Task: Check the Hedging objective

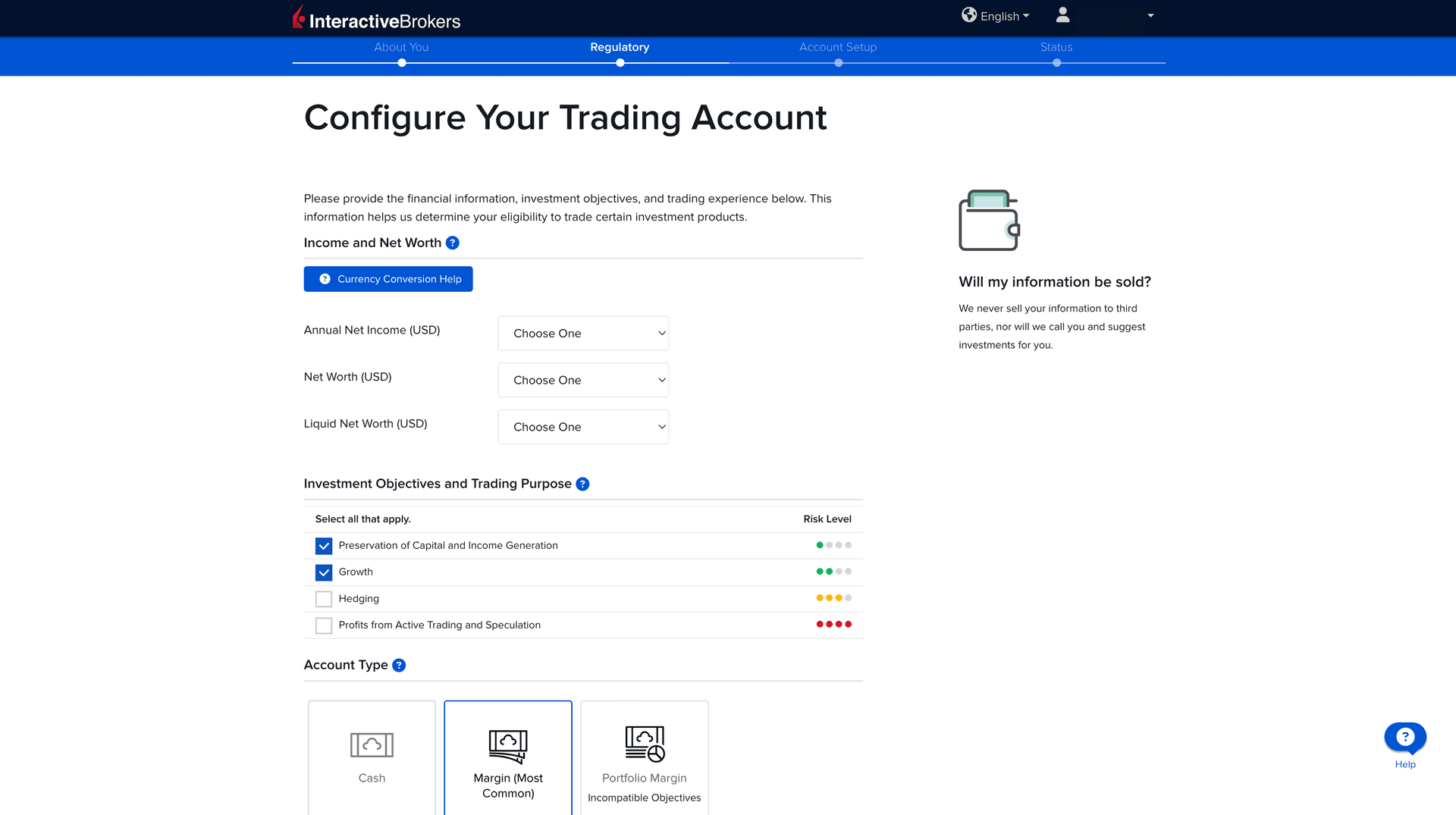Action: click(324, 599)
